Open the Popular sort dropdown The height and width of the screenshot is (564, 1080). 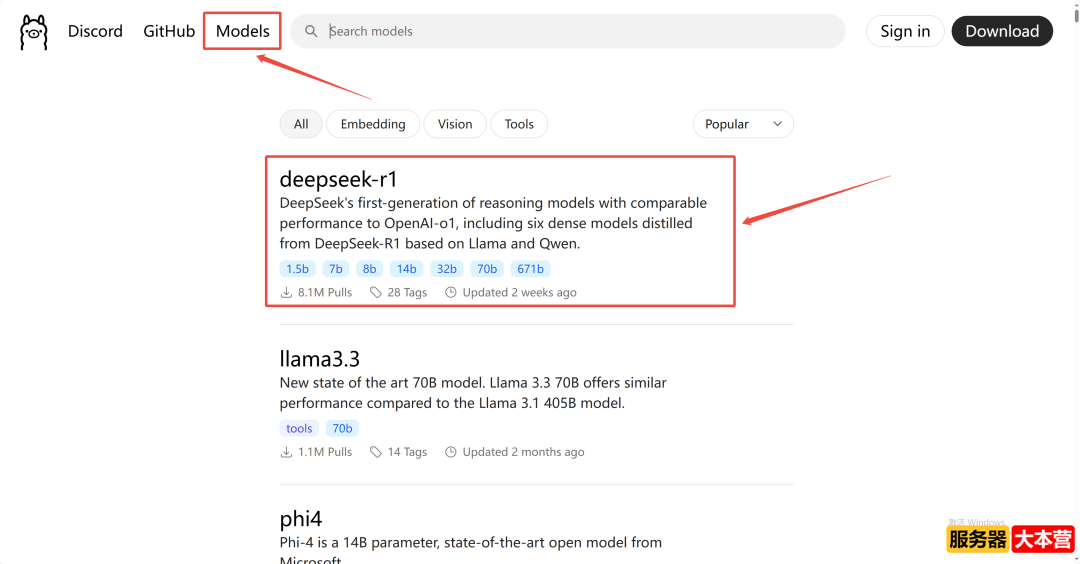tap(743, 124)
